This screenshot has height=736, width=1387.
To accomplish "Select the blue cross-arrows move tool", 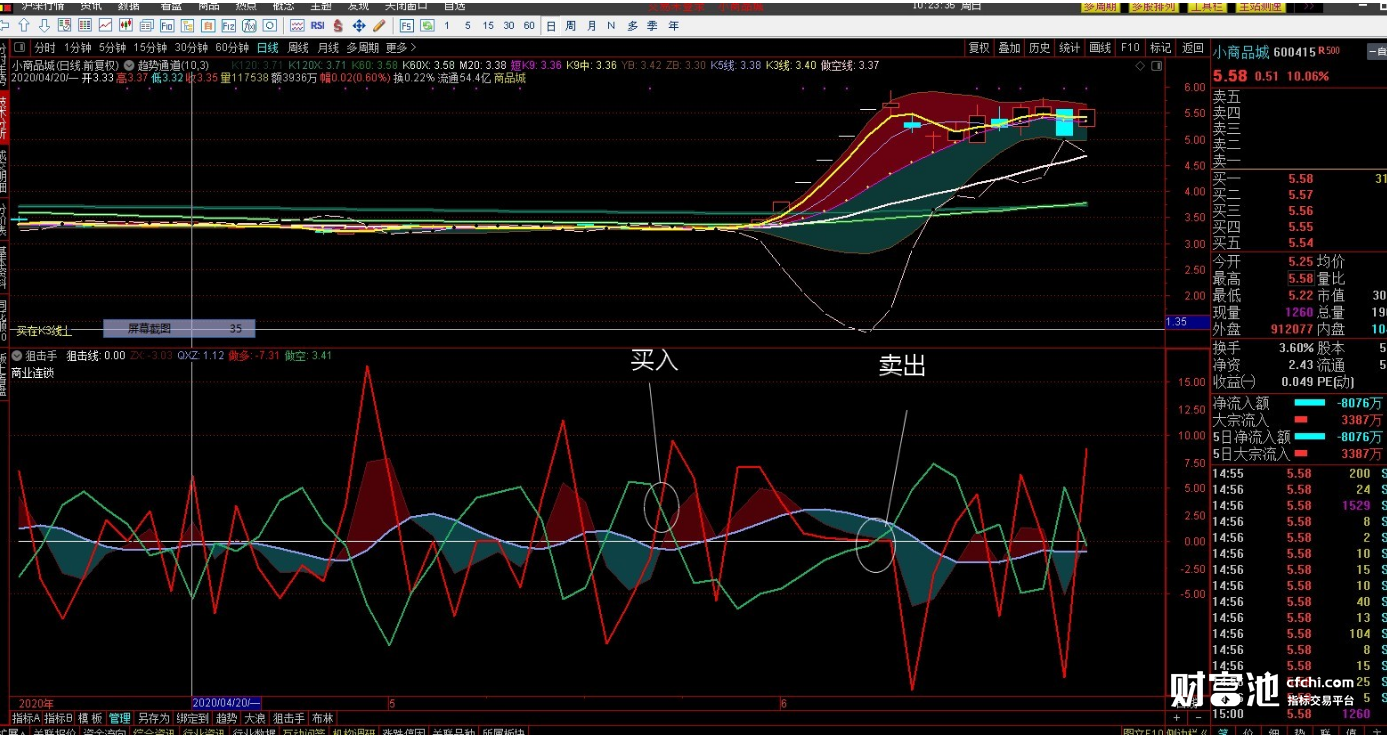I will [358, 25].
